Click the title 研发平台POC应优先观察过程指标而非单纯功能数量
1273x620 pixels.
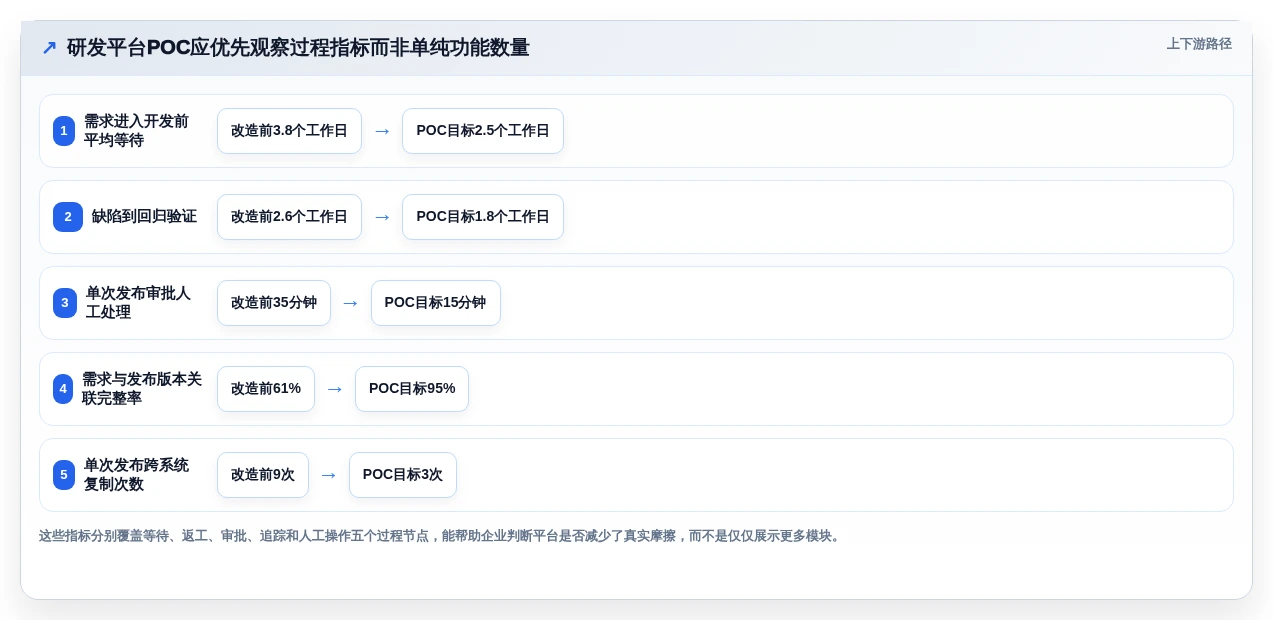point(298,48)
